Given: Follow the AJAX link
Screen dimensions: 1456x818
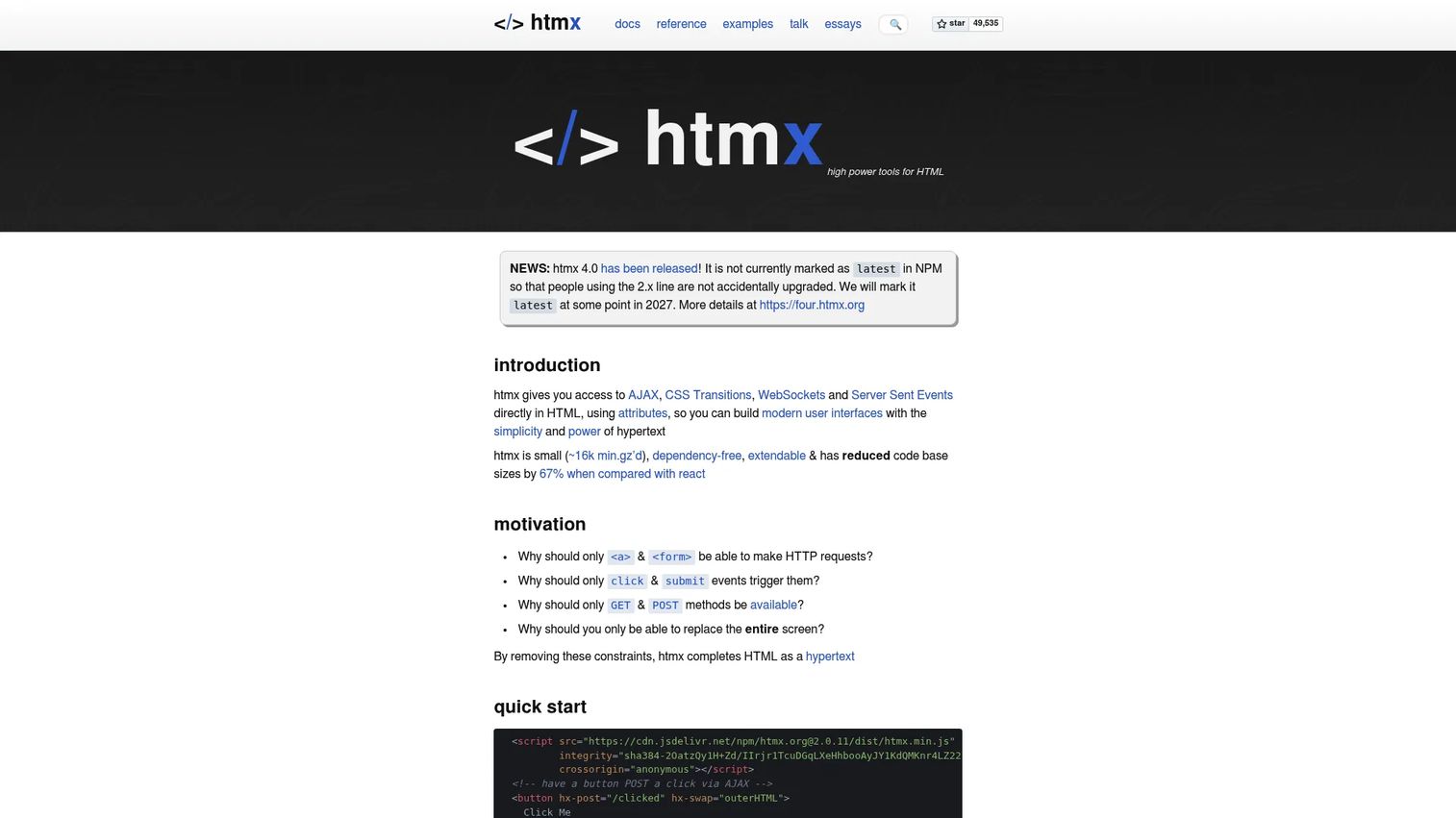Looking at the screenshot, I should coord(643,395).
